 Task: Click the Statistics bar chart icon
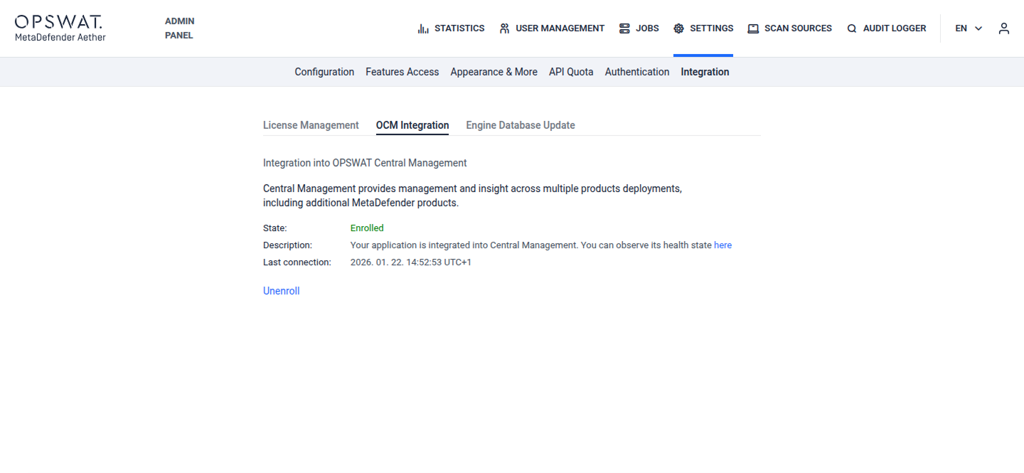pos(423,29)
